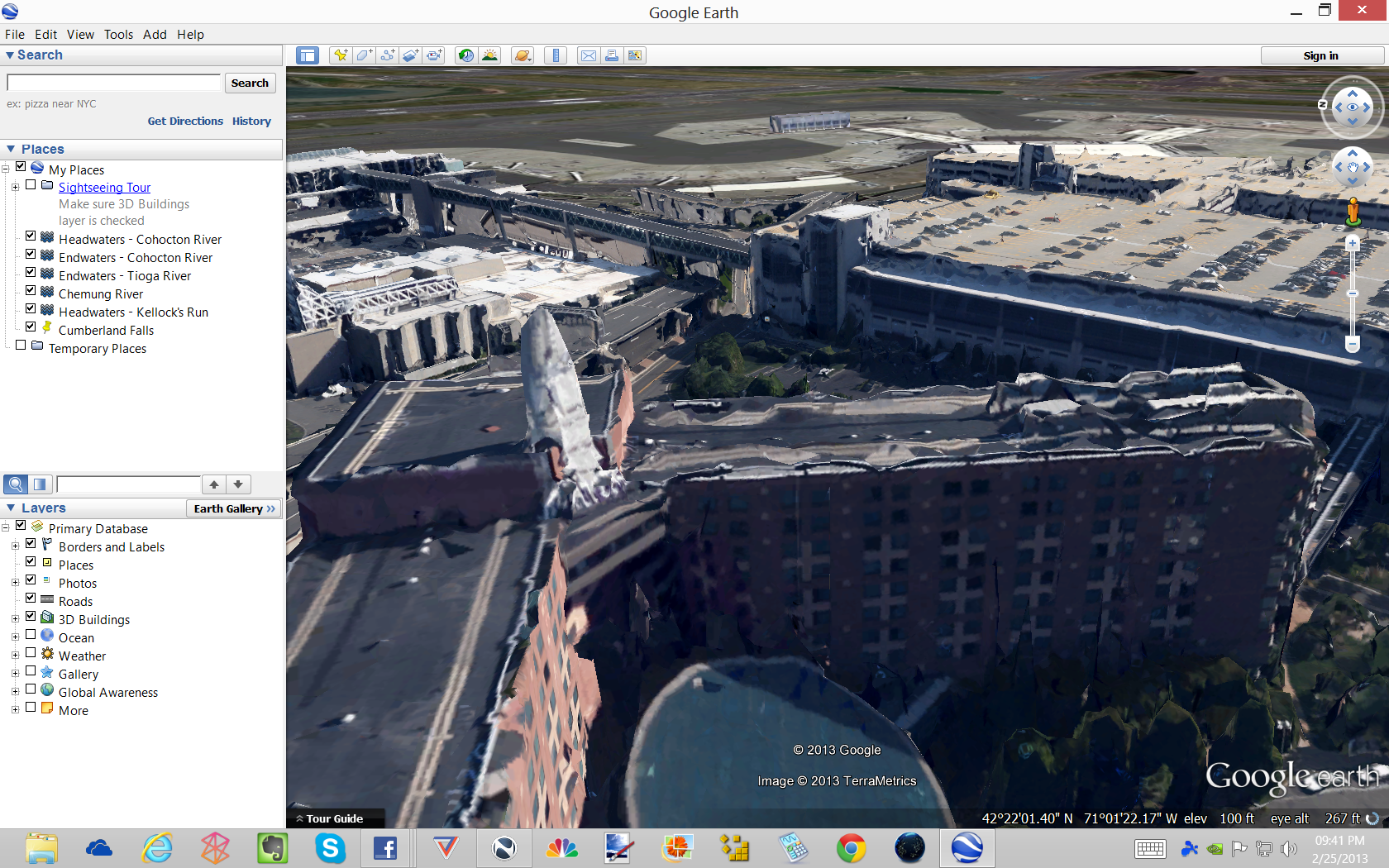Click the places panel view icon beside magnifier
The image size is (1389, 868).
tap(40, 484)
